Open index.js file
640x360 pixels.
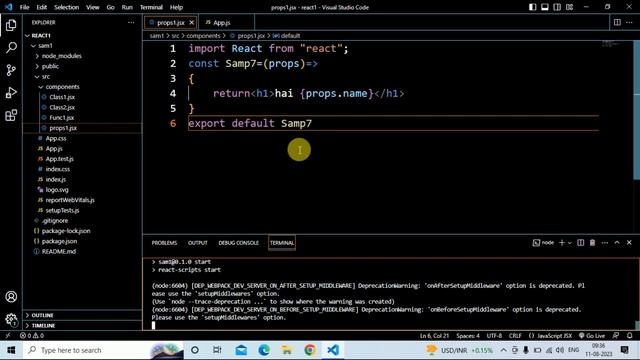(x=82, y=179)
